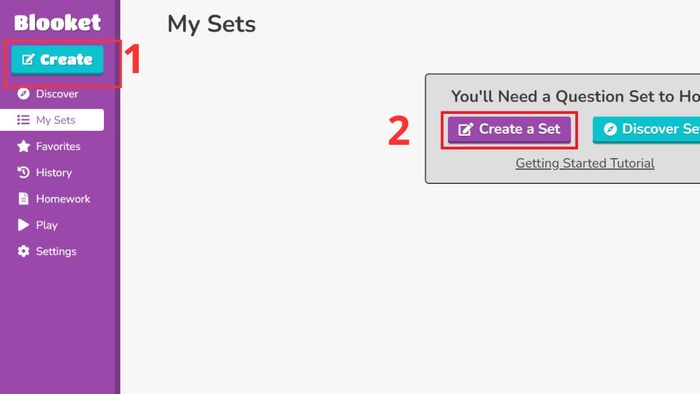Click the History clock icon

23,172
